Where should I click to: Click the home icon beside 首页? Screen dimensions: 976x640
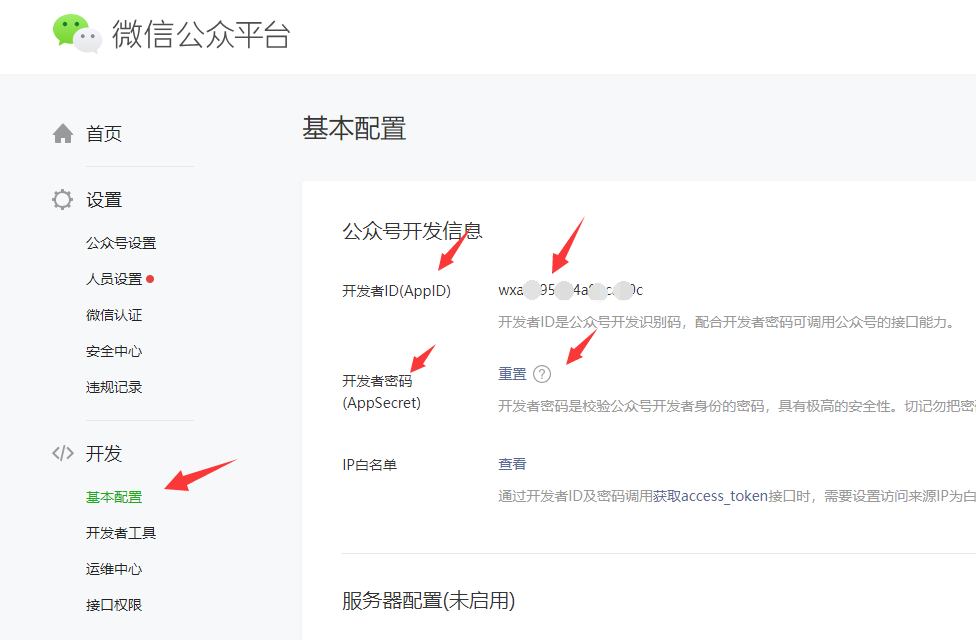(x=63, y=133)
